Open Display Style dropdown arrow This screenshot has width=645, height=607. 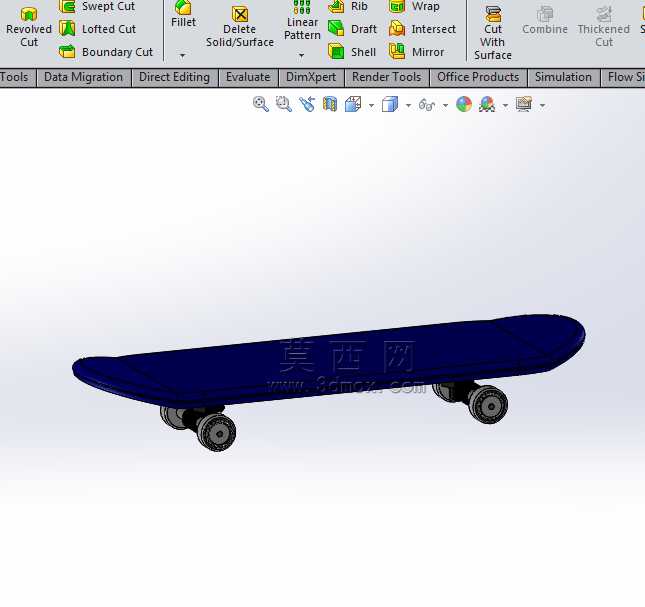pyautogui.click(x=408, y=106)
